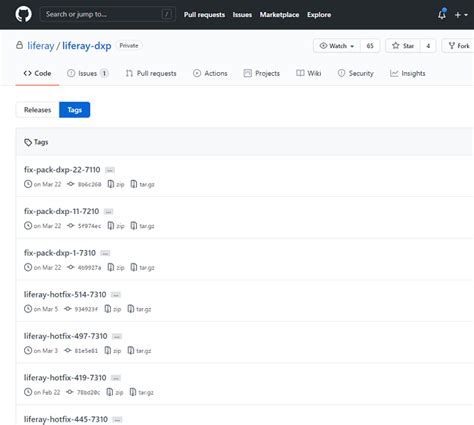Fork the repository
This screenshot has width=474, height=425.
coord(459,46)
